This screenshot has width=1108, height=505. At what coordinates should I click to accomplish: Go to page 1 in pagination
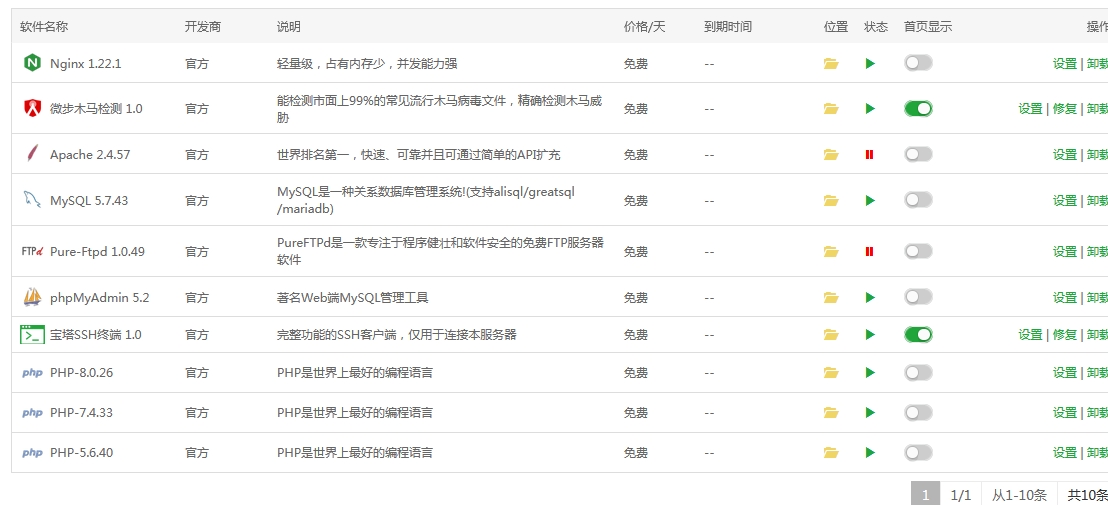(x=925, y=495)
